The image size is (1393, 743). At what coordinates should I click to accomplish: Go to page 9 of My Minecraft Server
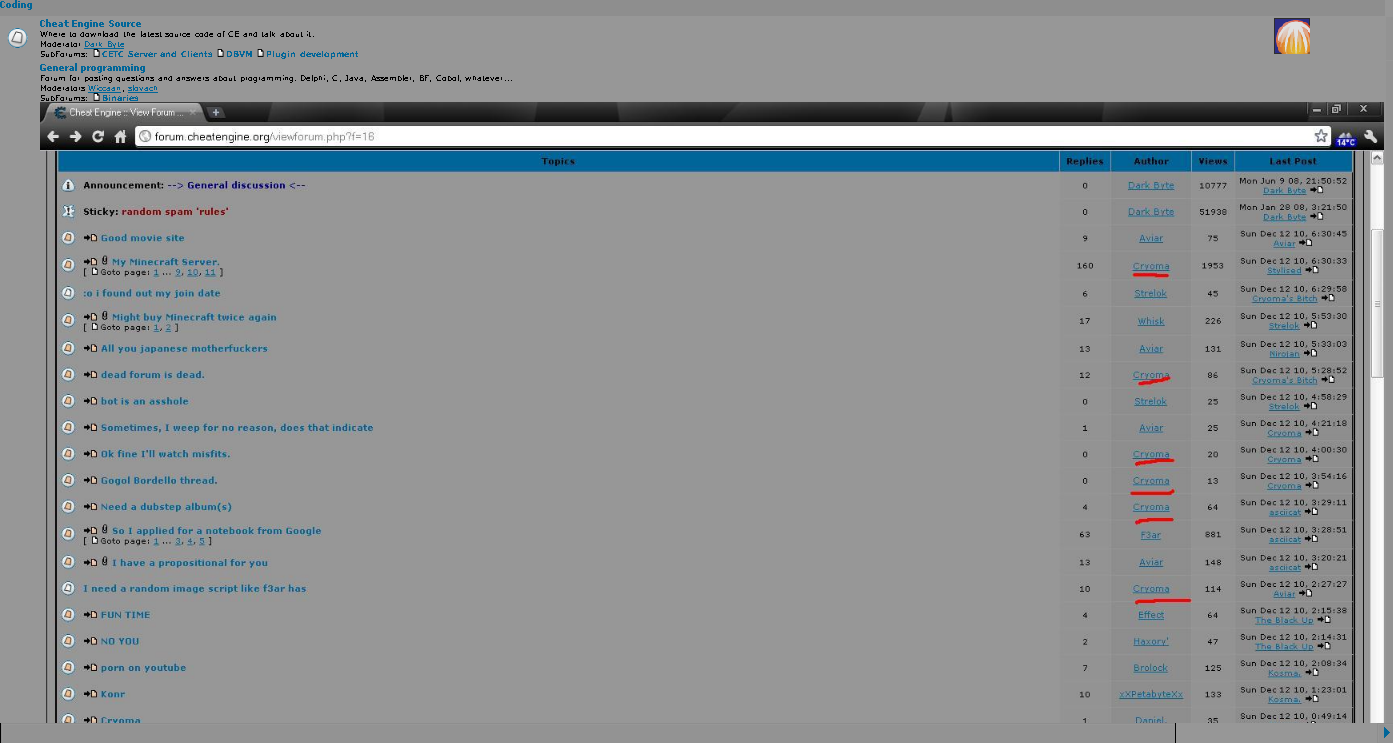click(178, 272)
